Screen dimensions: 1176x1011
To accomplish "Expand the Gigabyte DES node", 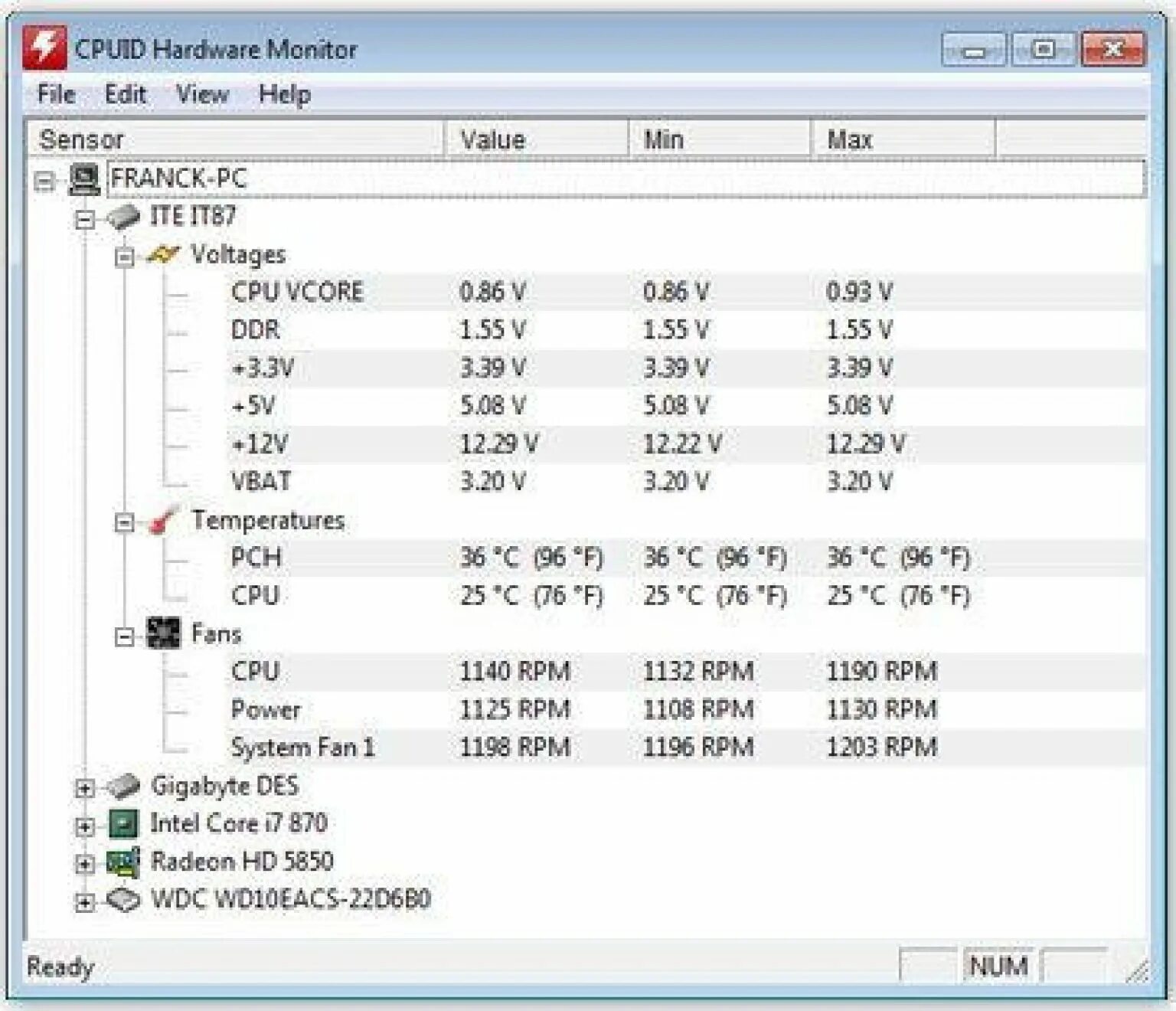I will [x=85, y=788].
